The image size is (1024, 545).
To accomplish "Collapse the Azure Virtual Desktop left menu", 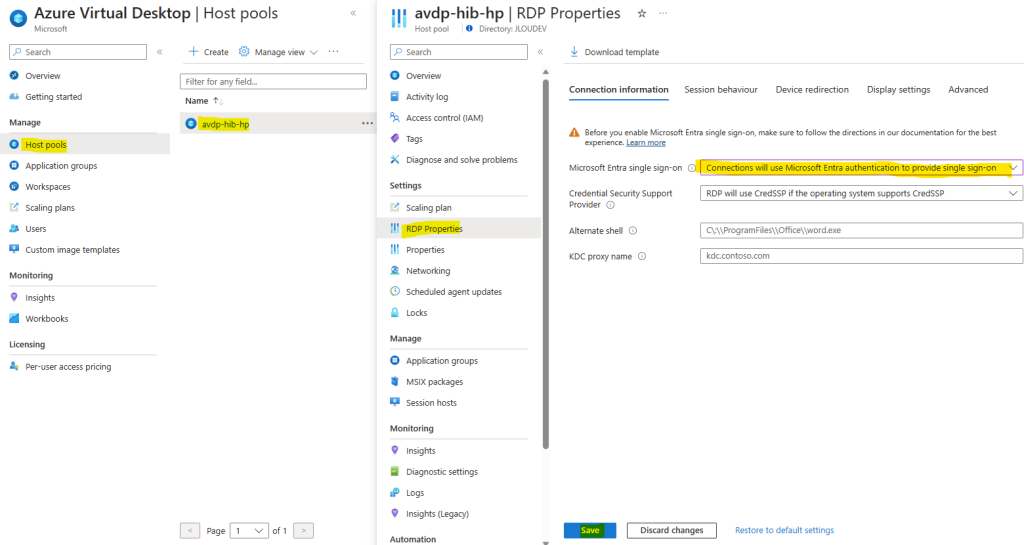I will (159, 52).
